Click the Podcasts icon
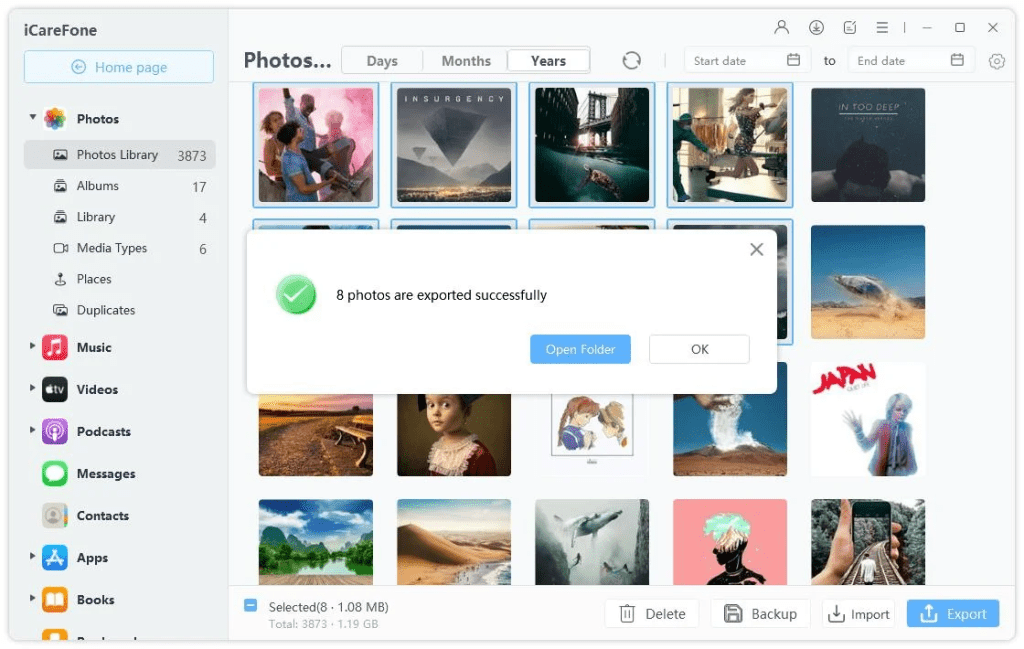1024x649 pixels. tap(55, 432)
